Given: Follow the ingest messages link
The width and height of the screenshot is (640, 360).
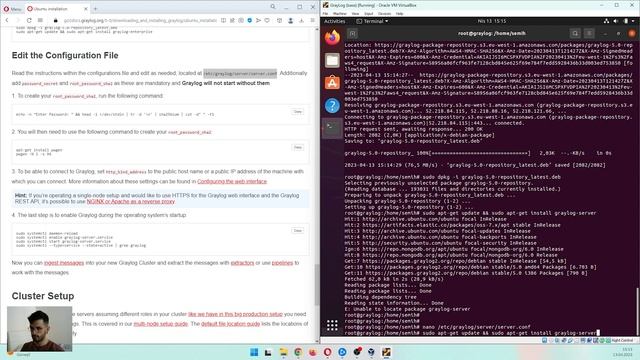Looking at the screenshot, I should [64, 263].
